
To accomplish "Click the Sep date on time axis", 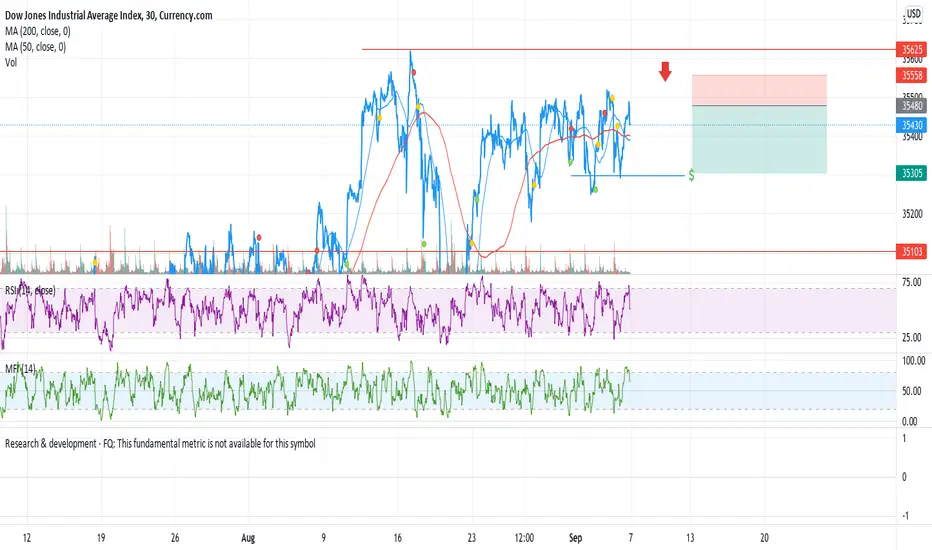I will click(575, 538).
